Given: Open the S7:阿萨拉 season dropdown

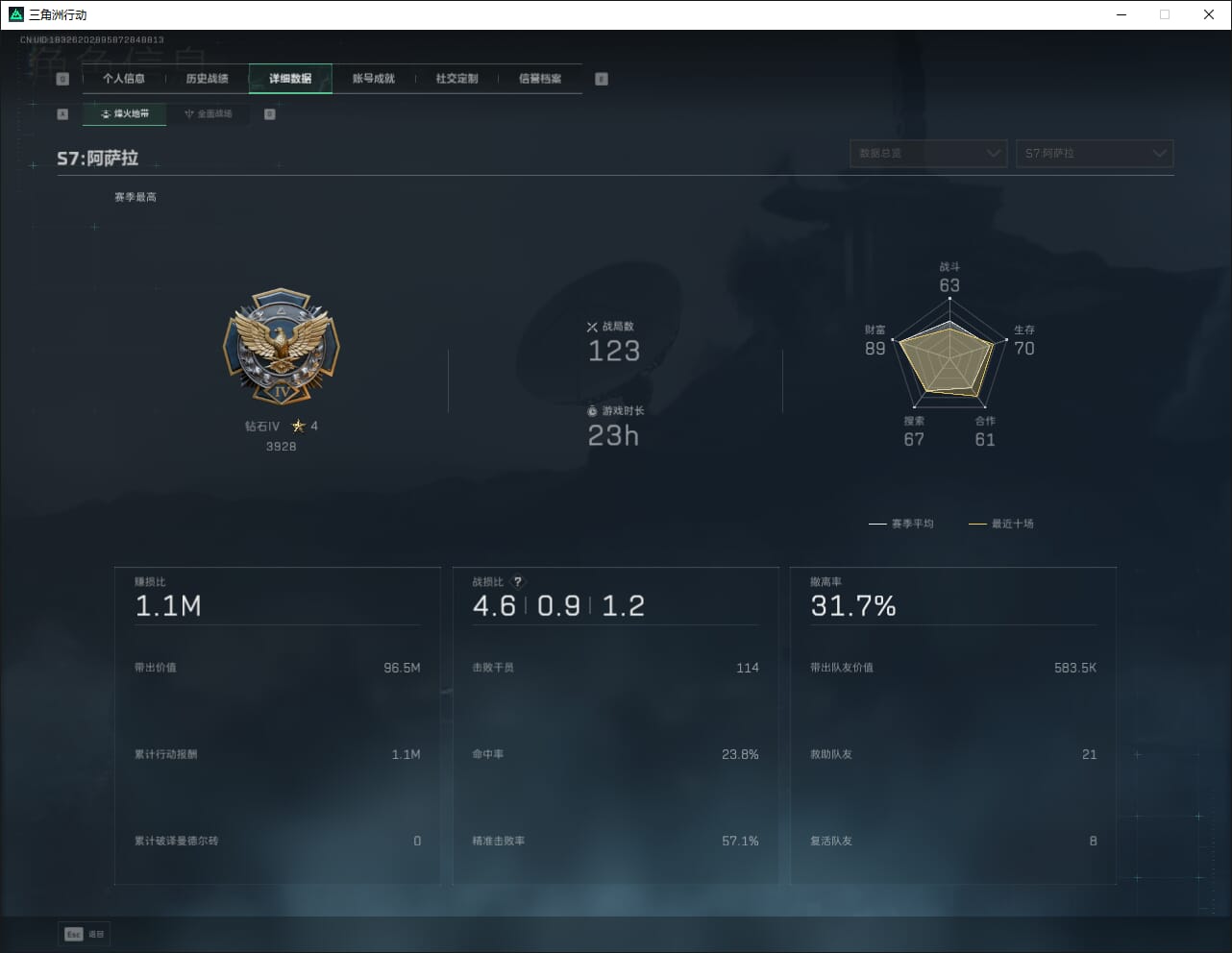Looking at the screenshot, I should tap(1095, 154).
